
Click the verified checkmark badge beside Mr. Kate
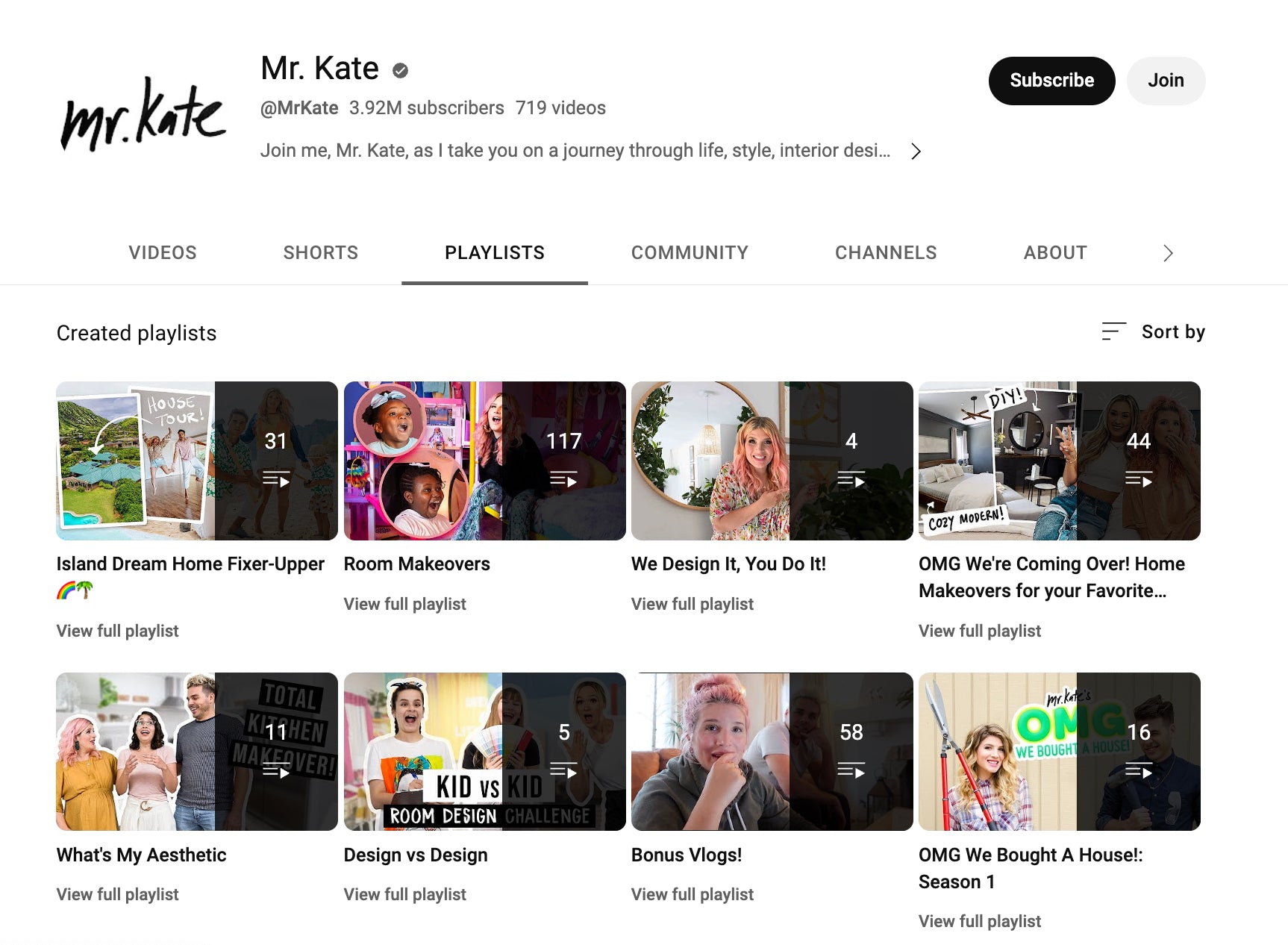coord(401,70)
